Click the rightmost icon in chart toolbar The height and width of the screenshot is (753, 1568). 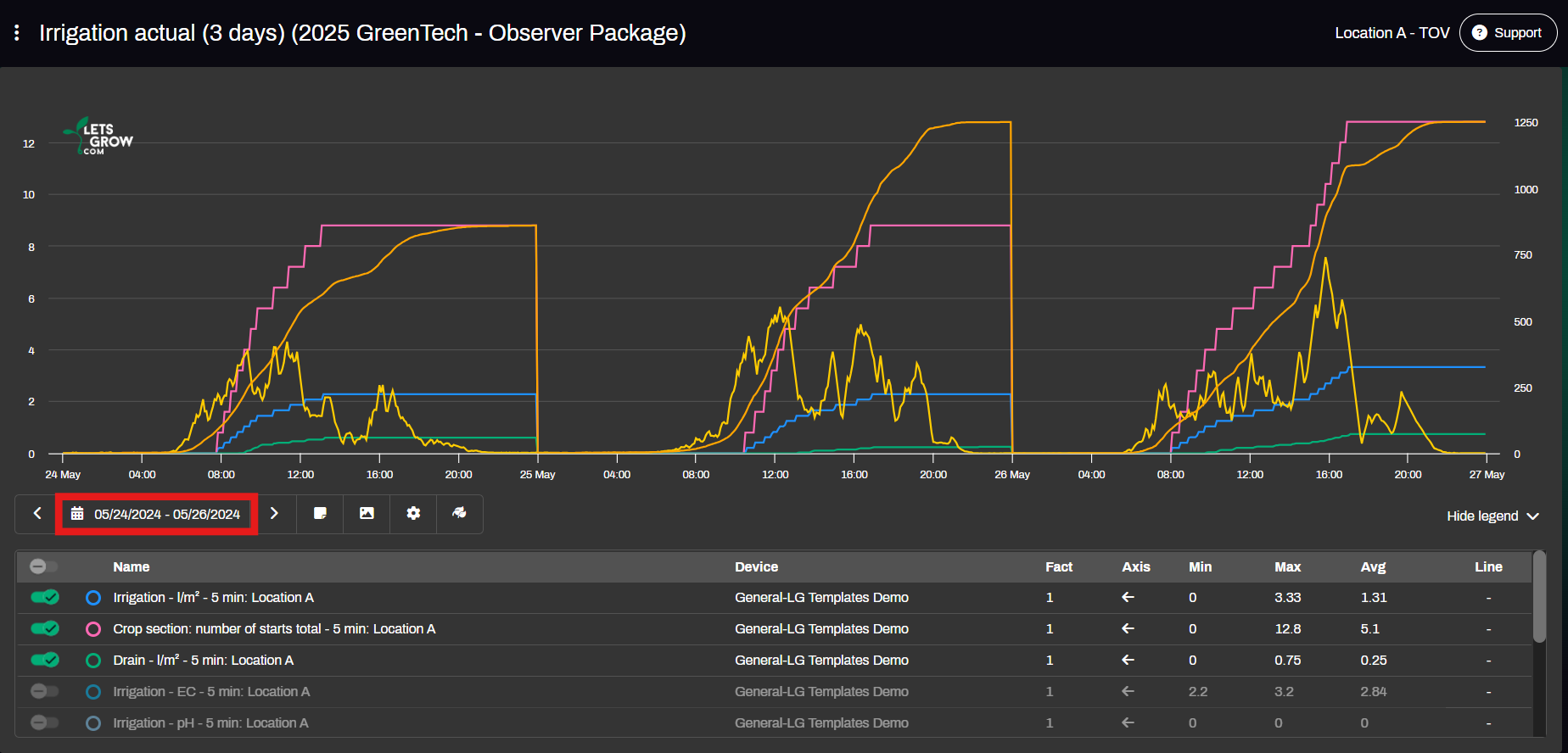pyautogui.click(x=459, y=514)
